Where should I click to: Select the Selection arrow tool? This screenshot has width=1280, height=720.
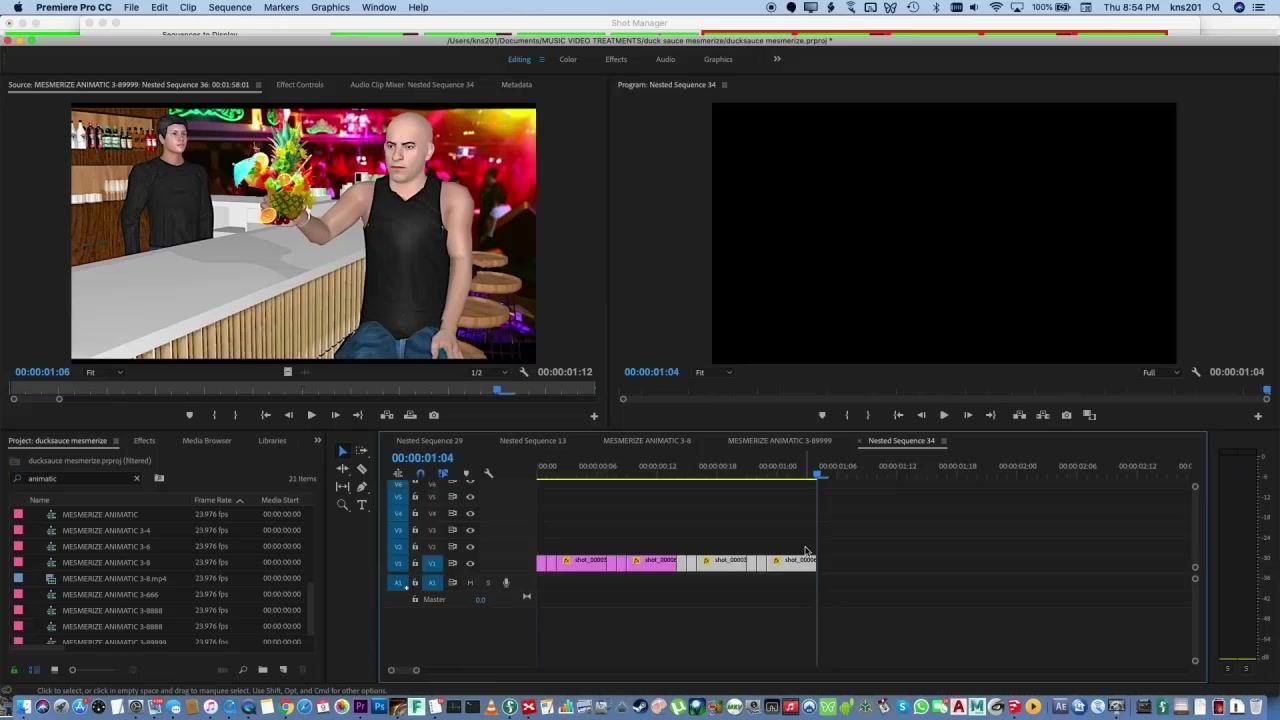point(342,451)
